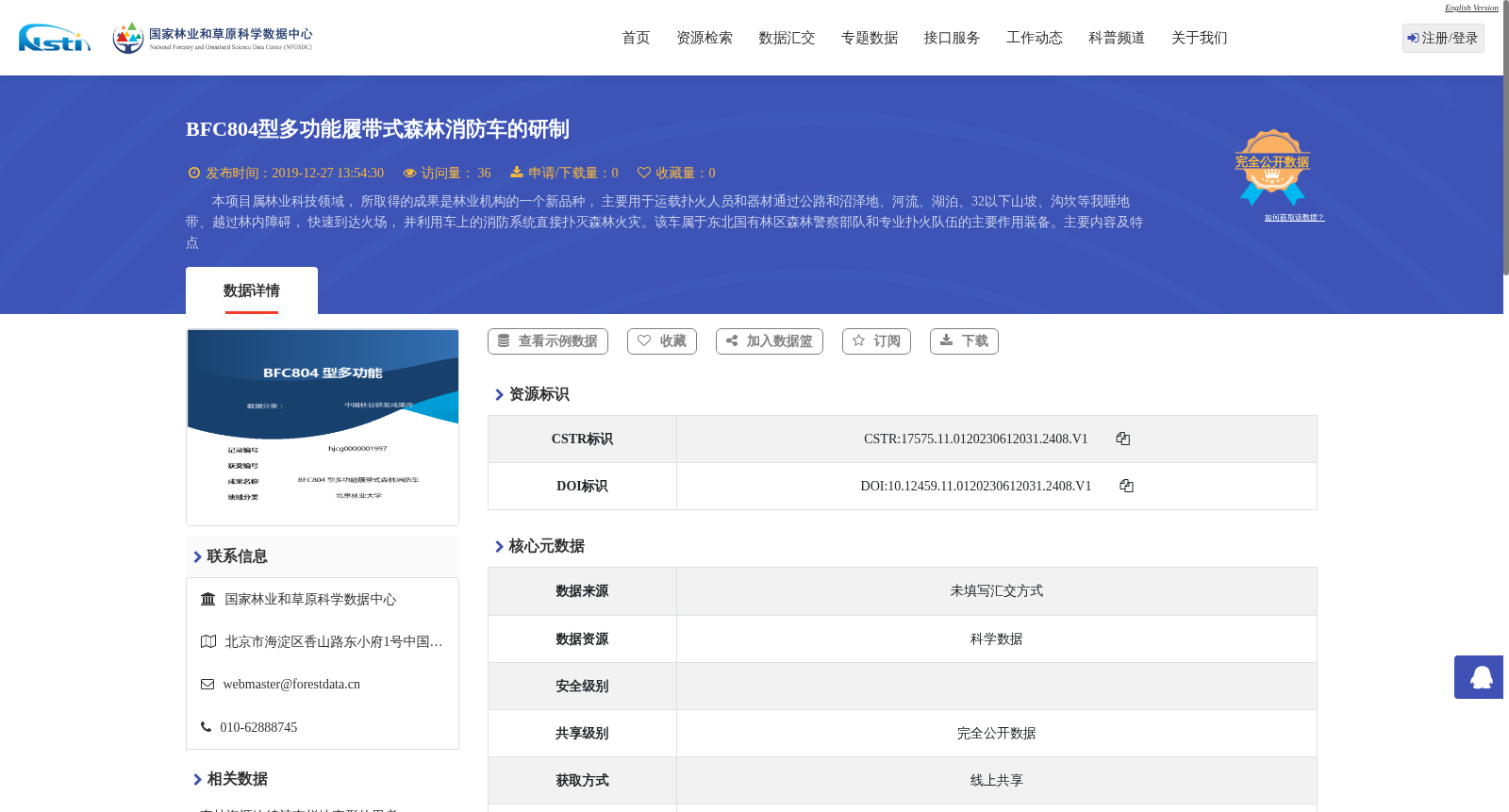Click the download count icon

click(517, 172)
